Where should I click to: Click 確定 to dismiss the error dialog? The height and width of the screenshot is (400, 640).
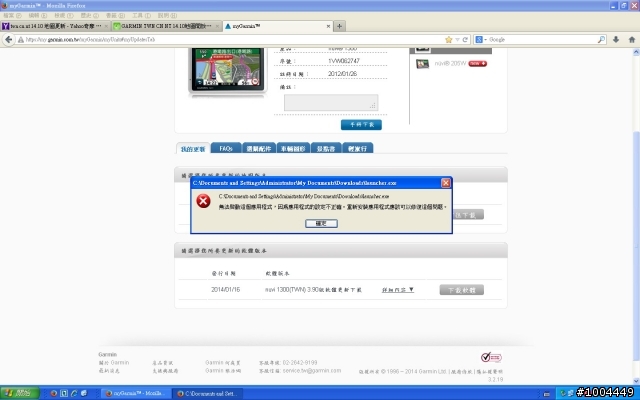pos(321,223)
